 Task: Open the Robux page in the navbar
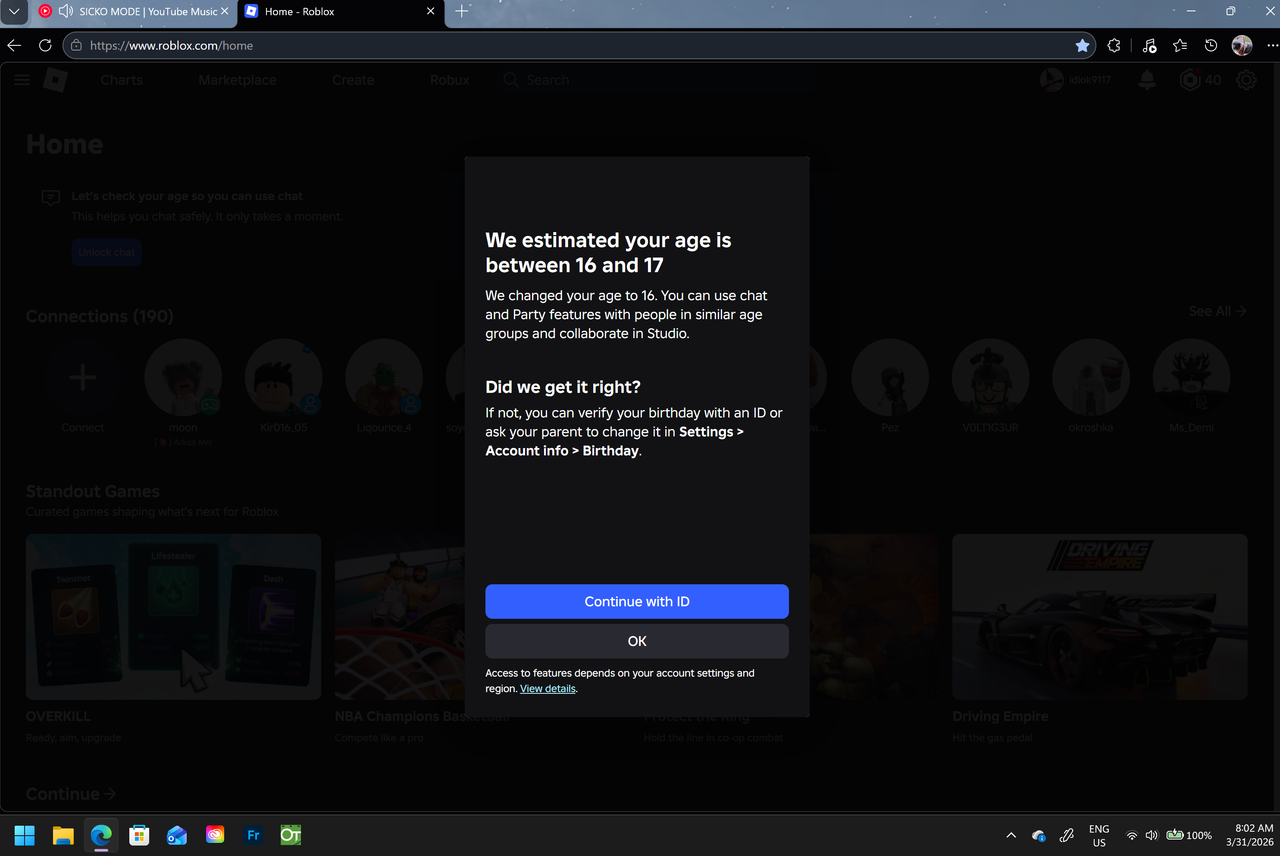point(449,80)
